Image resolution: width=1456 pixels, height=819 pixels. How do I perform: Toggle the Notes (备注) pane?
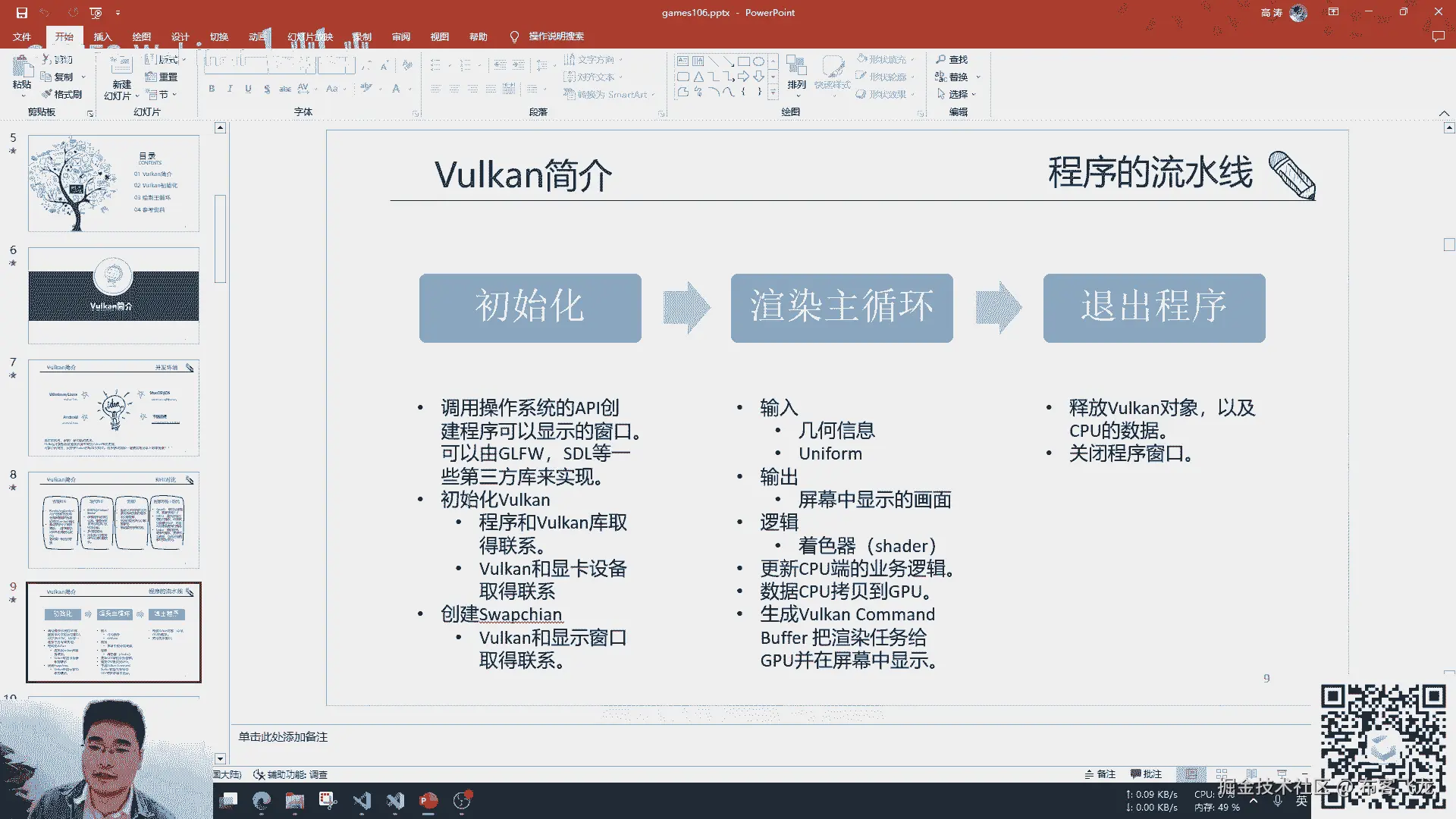pos(1100,774)
